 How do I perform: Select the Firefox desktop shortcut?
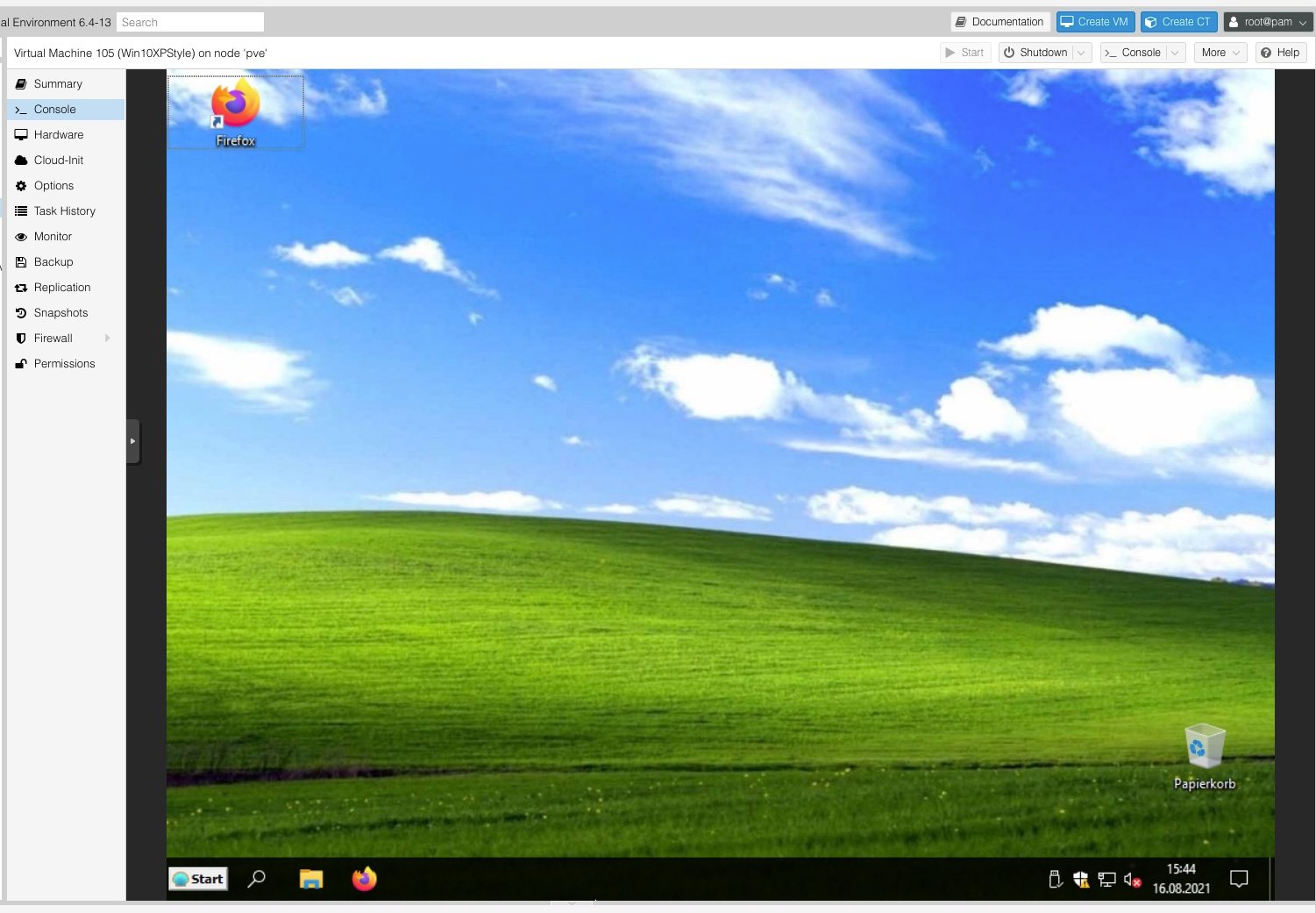pyautogui.click(x=236, y=112)
